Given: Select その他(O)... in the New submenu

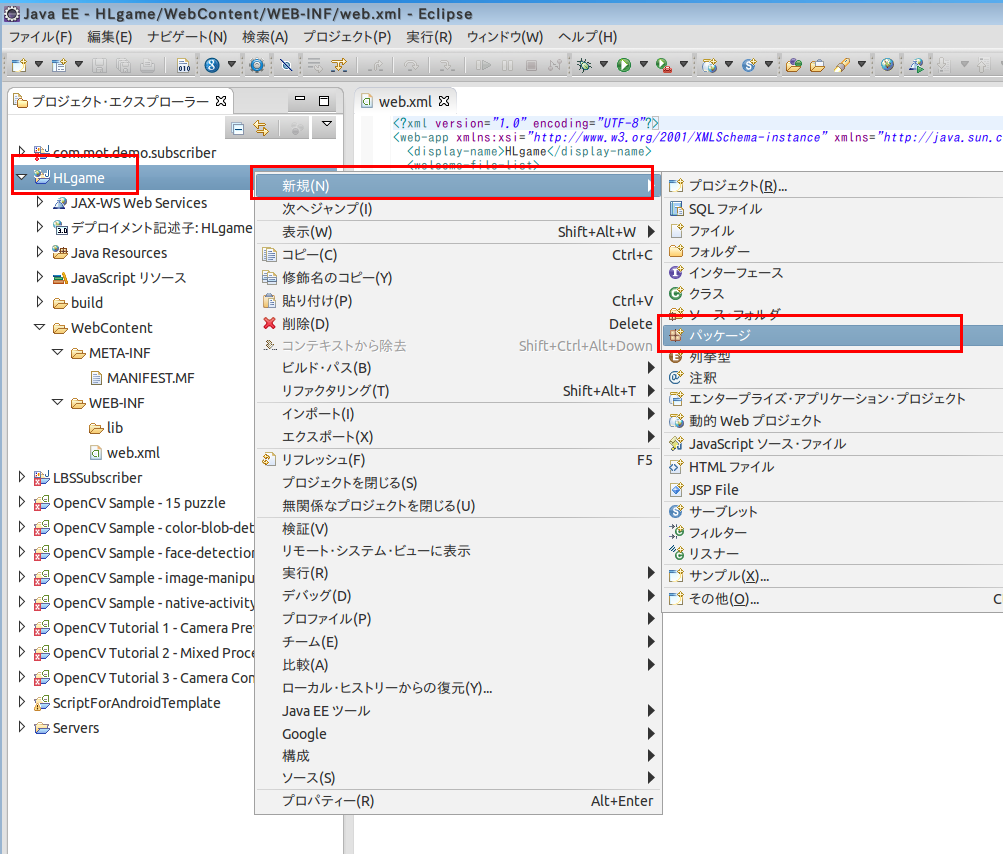Looking at the screenshot, I should (833, 599).
